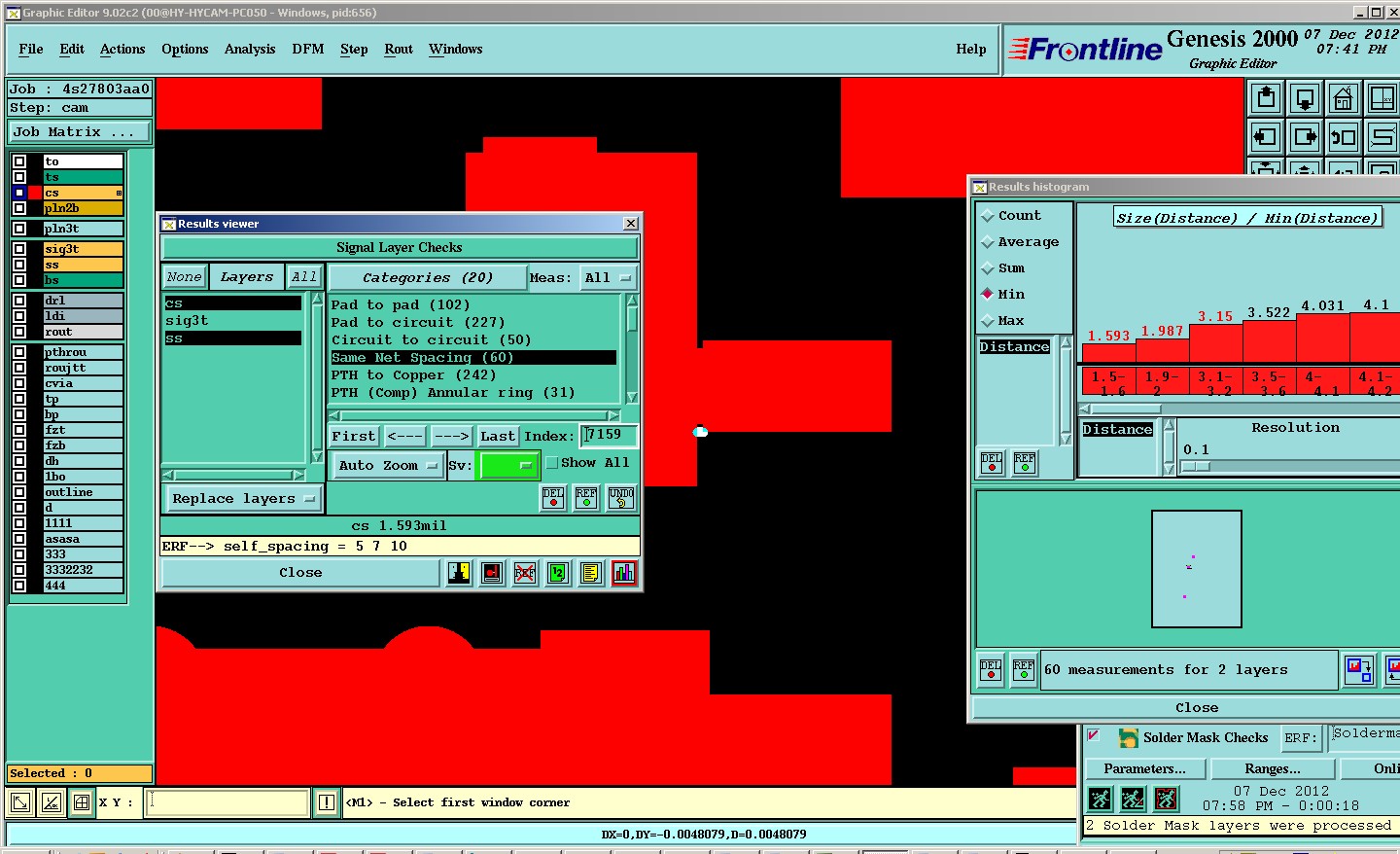Click third red-outlined running-man icon
Viewport: 1400px width, 854px height.
pyautogui.click(x=1166, y=800)
